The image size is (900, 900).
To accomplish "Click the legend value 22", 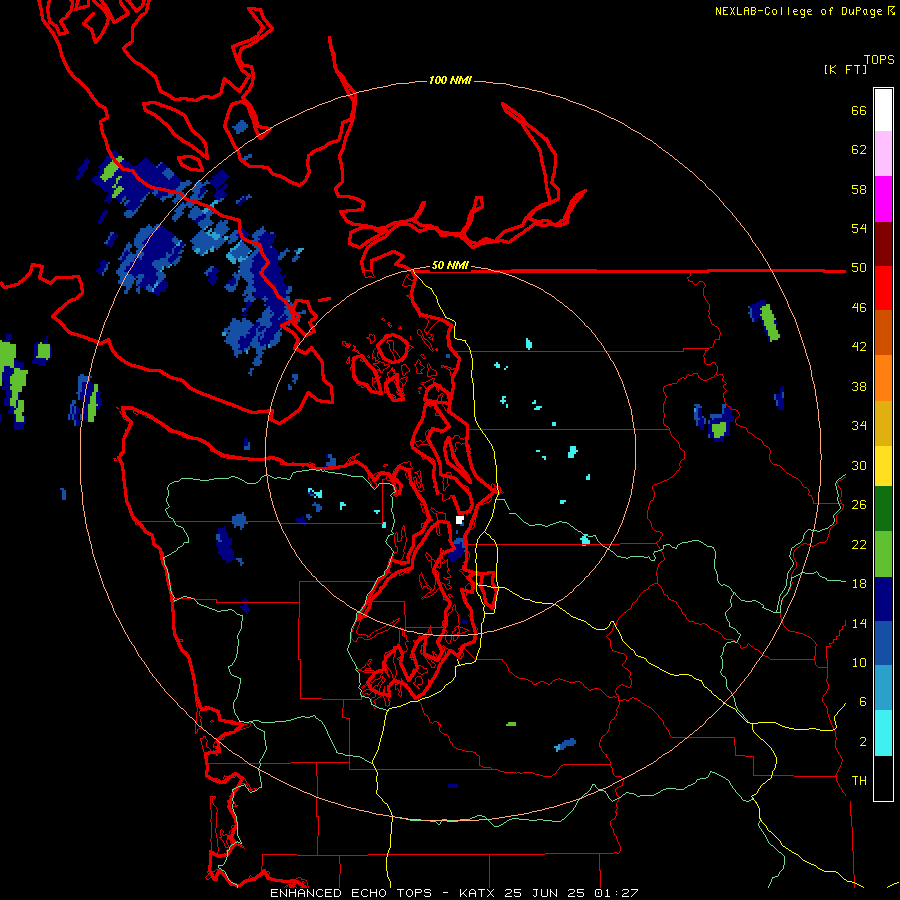I will point(859,544).
